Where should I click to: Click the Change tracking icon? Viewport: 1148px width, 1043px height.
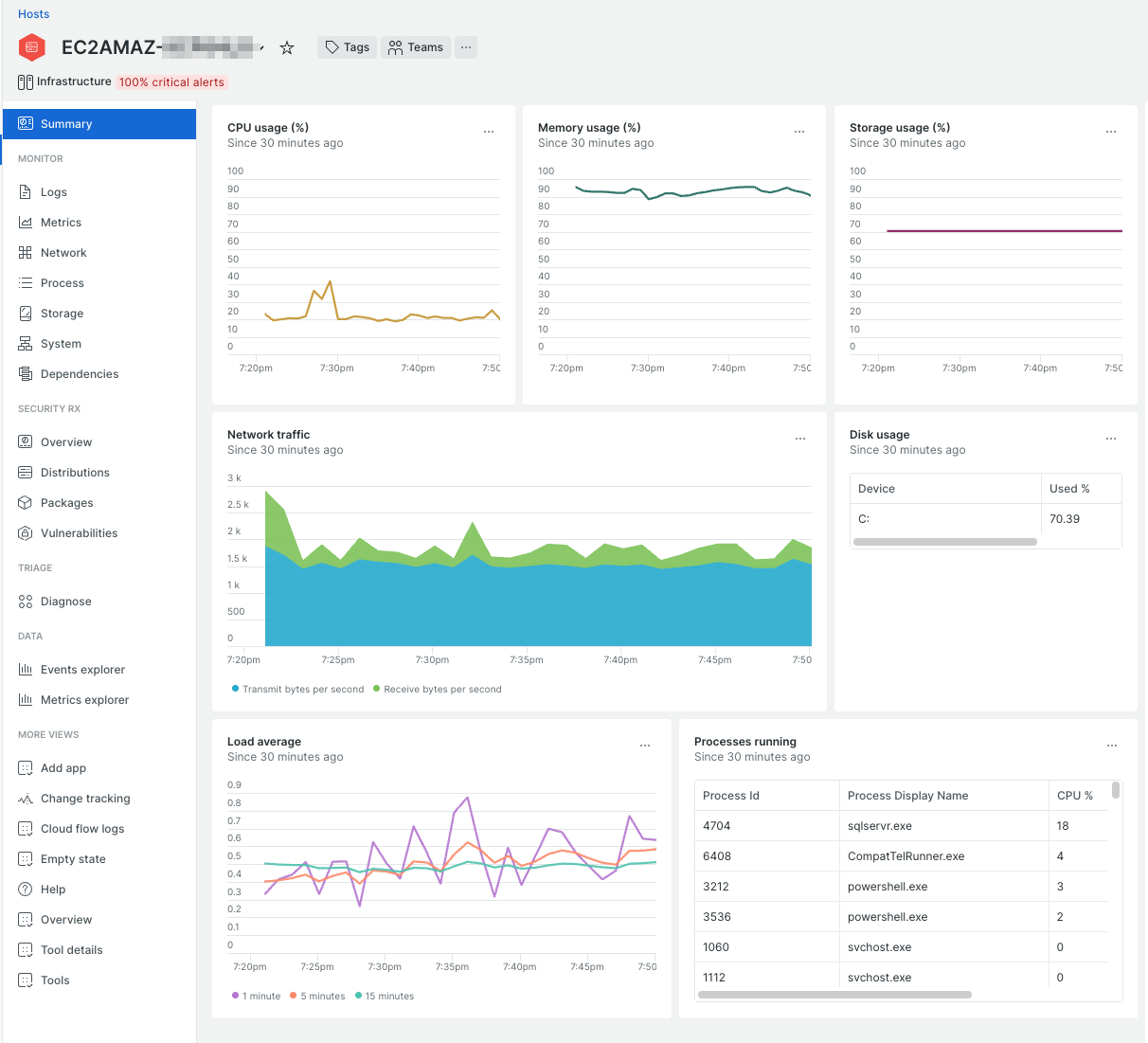pyautogui.click(x=26, y=799)
